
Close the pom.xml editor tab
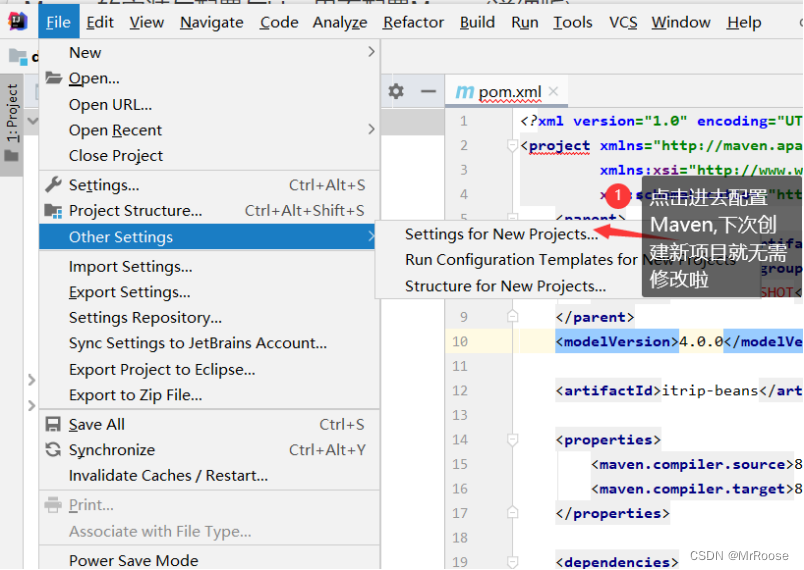click(x=553, y=91)
